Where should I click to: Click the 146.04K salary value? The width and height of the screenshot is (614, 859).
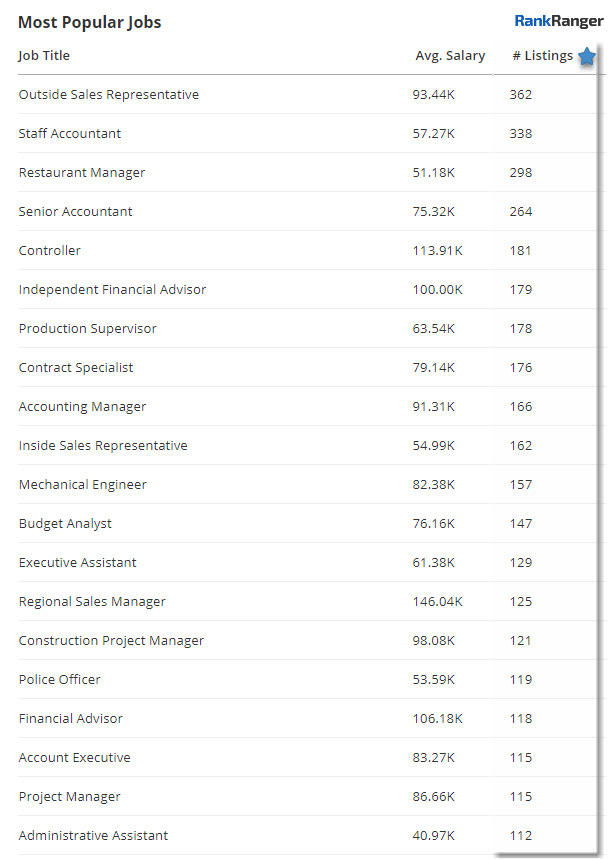(436, 602)
